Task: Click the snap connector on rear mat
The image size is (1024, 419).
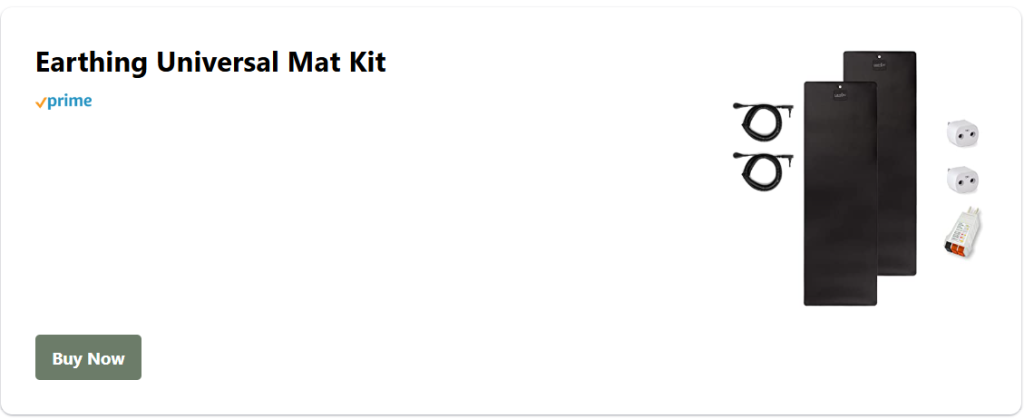Action: [879, 60]
